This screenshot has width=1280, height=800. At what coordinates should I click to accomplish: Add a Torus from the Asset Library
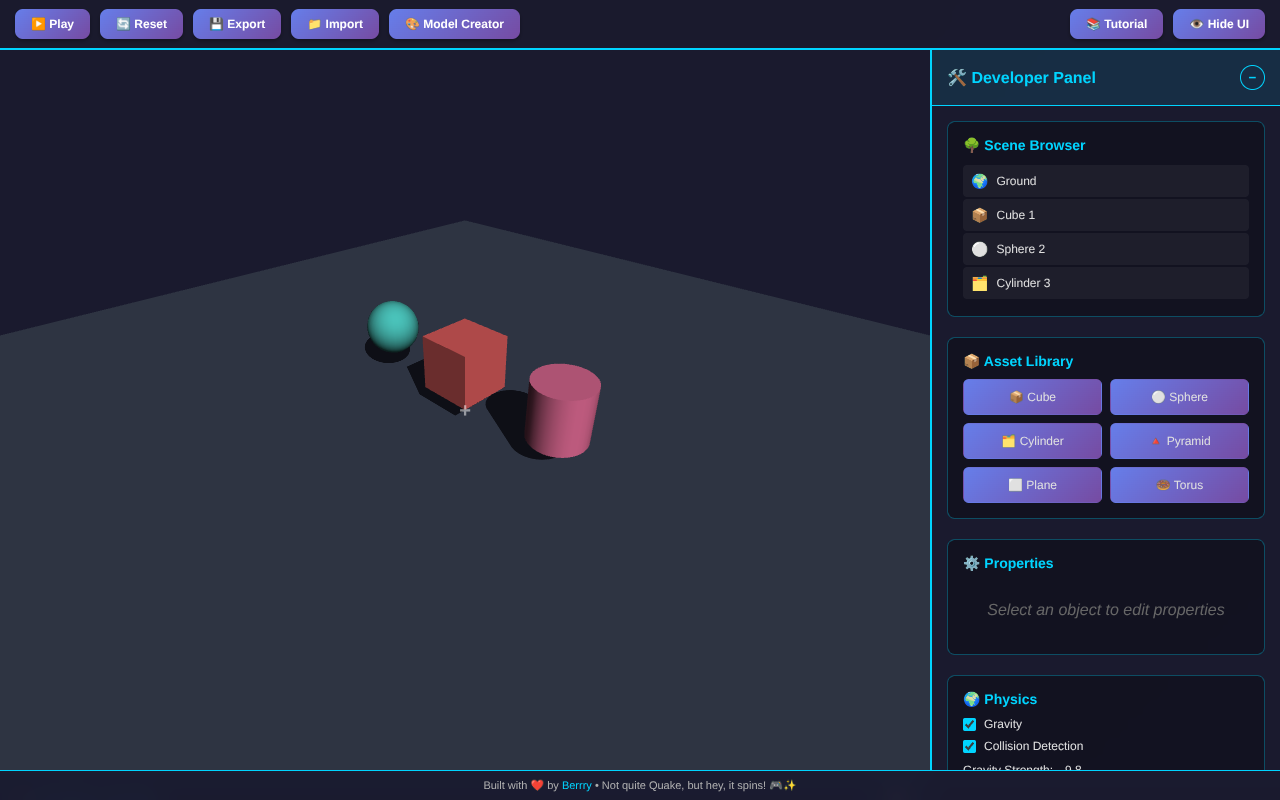(x=1179, y=484)
